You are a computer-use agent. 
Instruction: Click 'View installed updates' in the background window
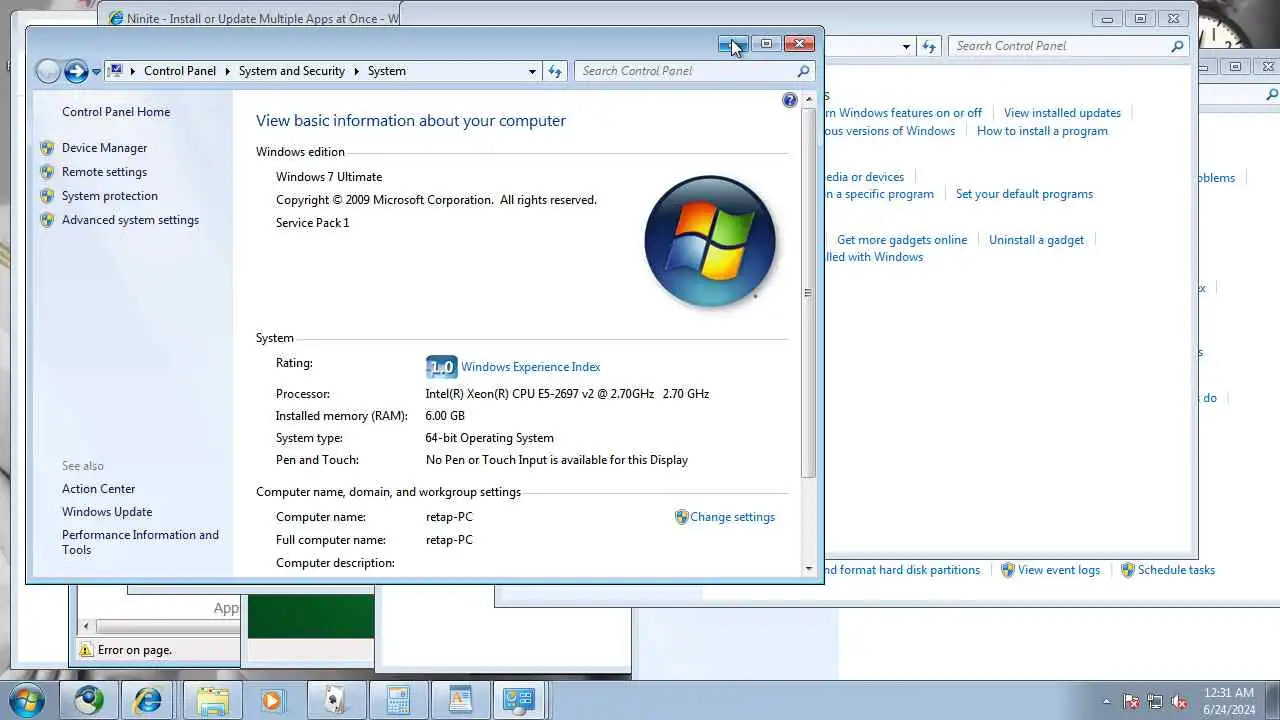(1062, 113)
